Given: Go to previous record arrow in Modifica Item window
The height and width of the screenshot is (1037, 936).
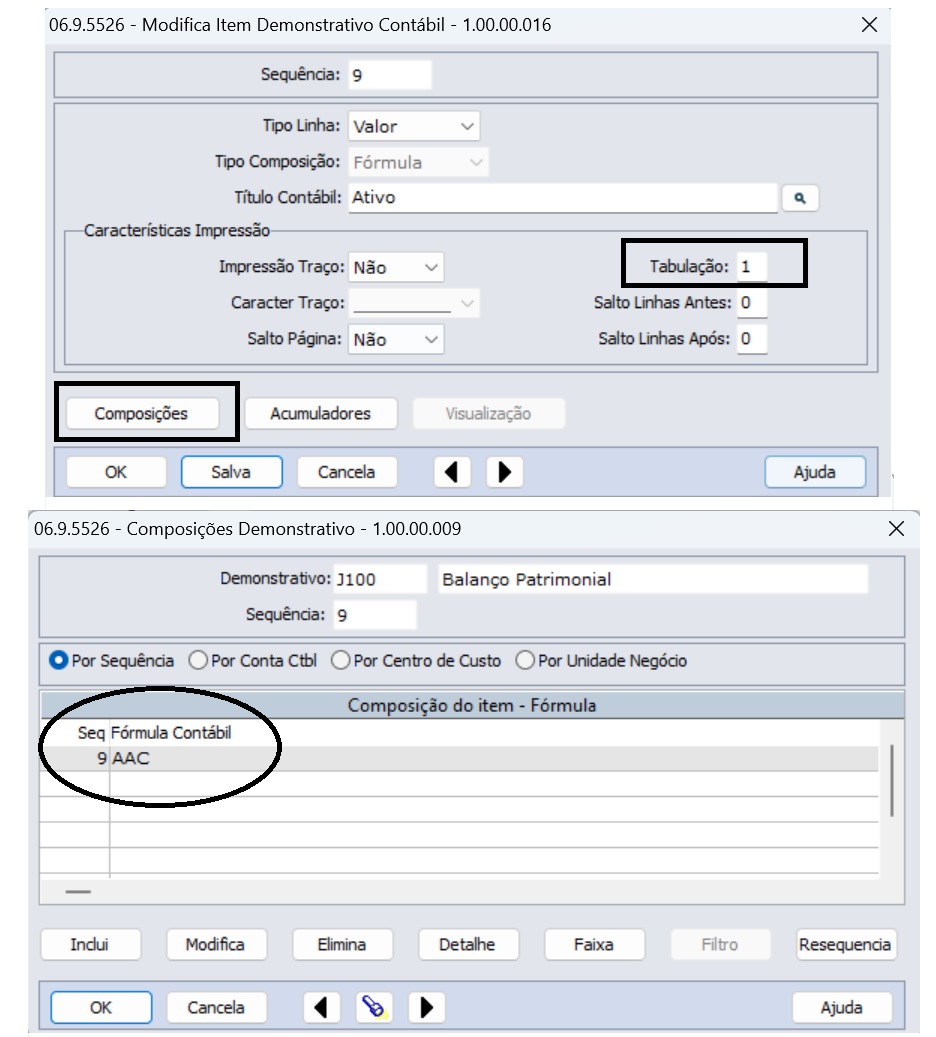Looking at the screenshot, I should tap(452, 472).
